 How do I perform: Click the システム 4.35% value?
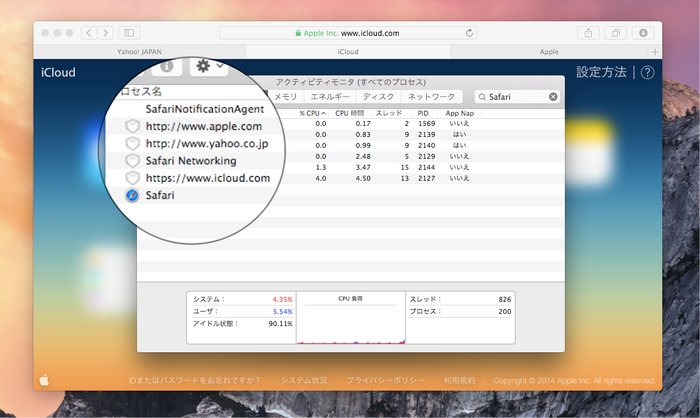(283, 299)
